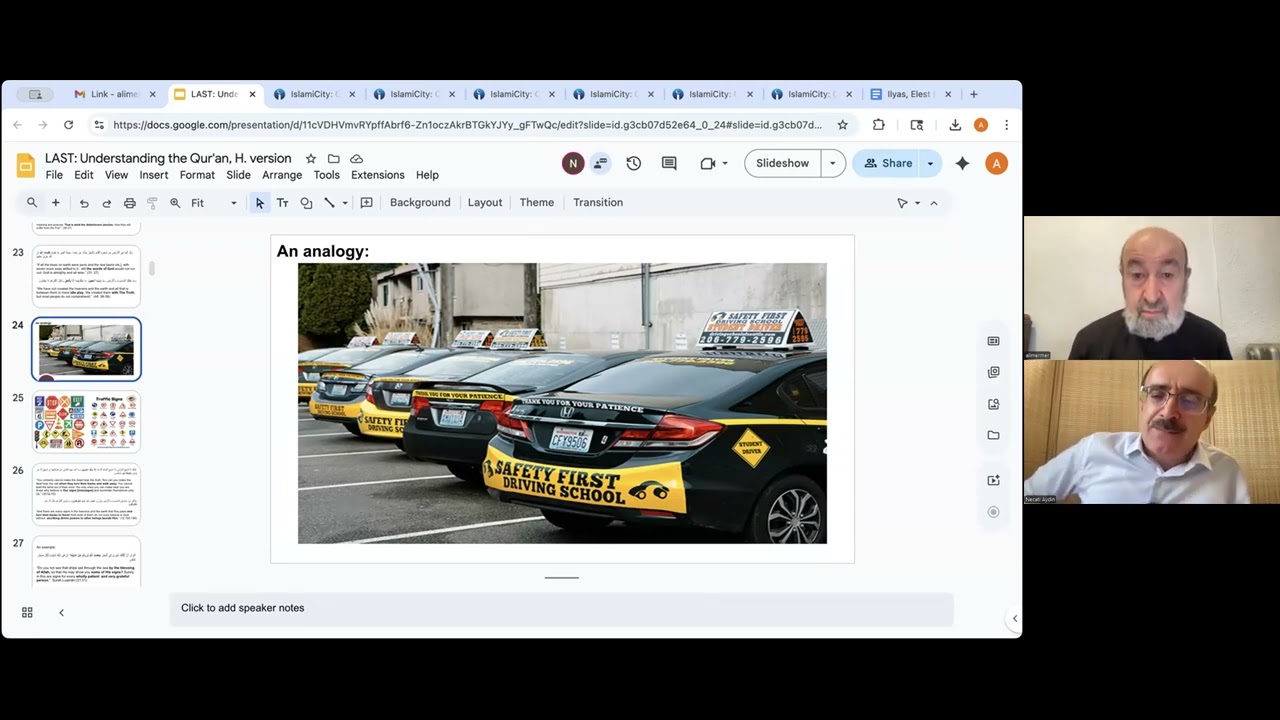Screen dimensions: 1280x720
Task: Click the Background button
Action: 420,203
